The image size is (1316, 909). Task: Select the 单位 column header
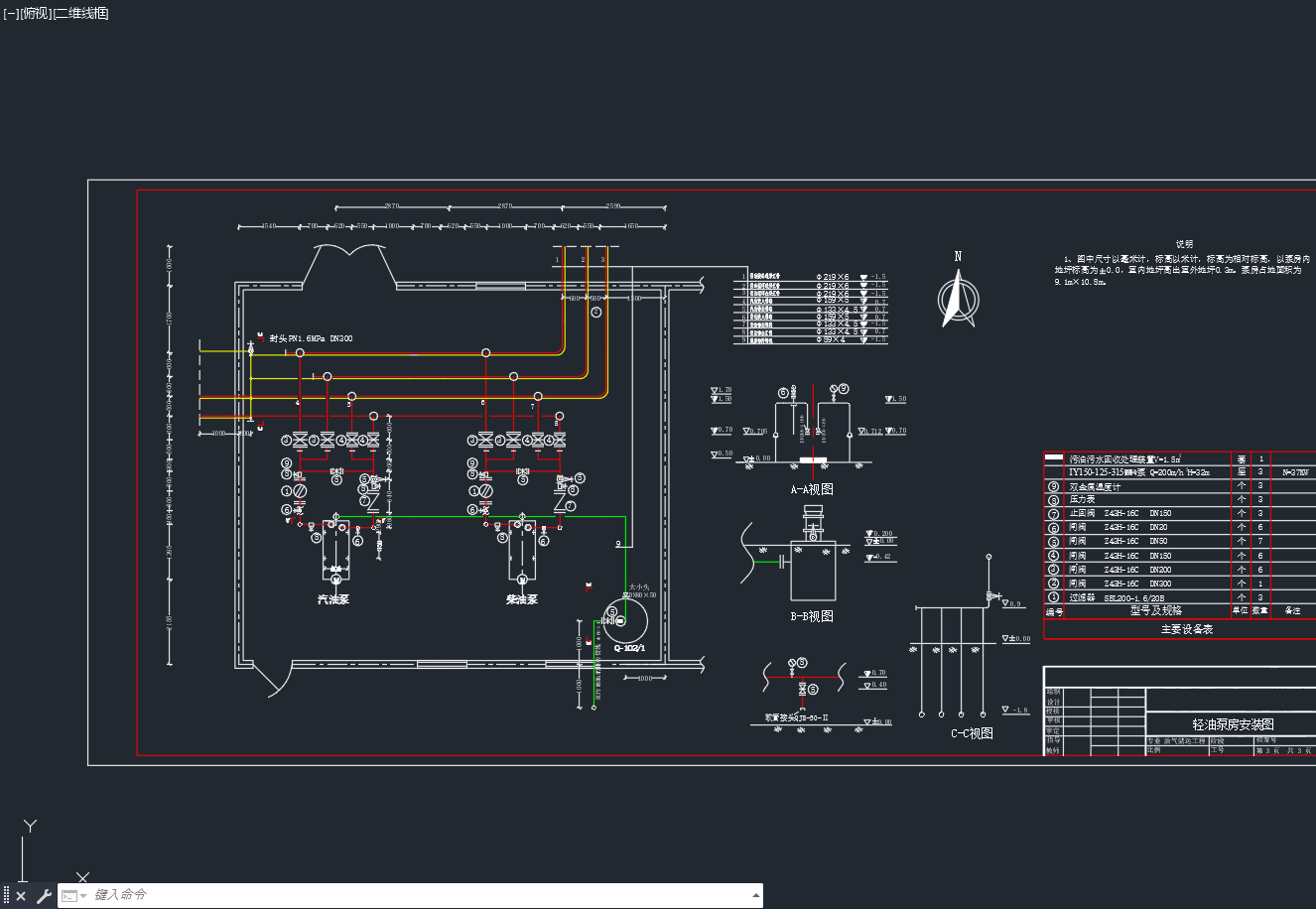[x=1241, y=611]
